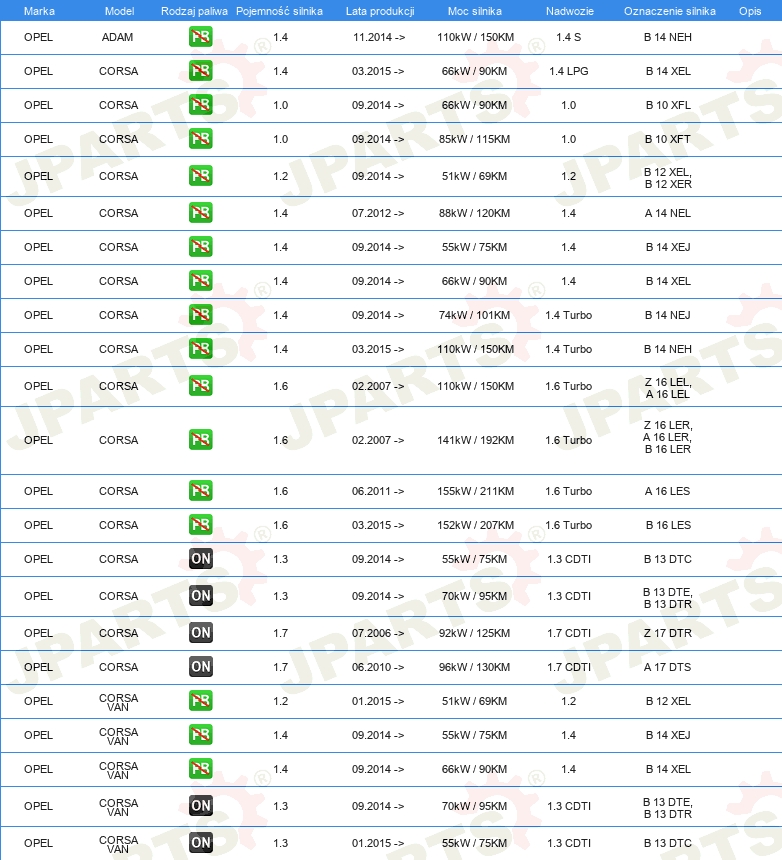The height and width of the screenshot is (860, 782).
Task: Click the petrol icon in the B 14 NEJ row
Action: (200, 315)
